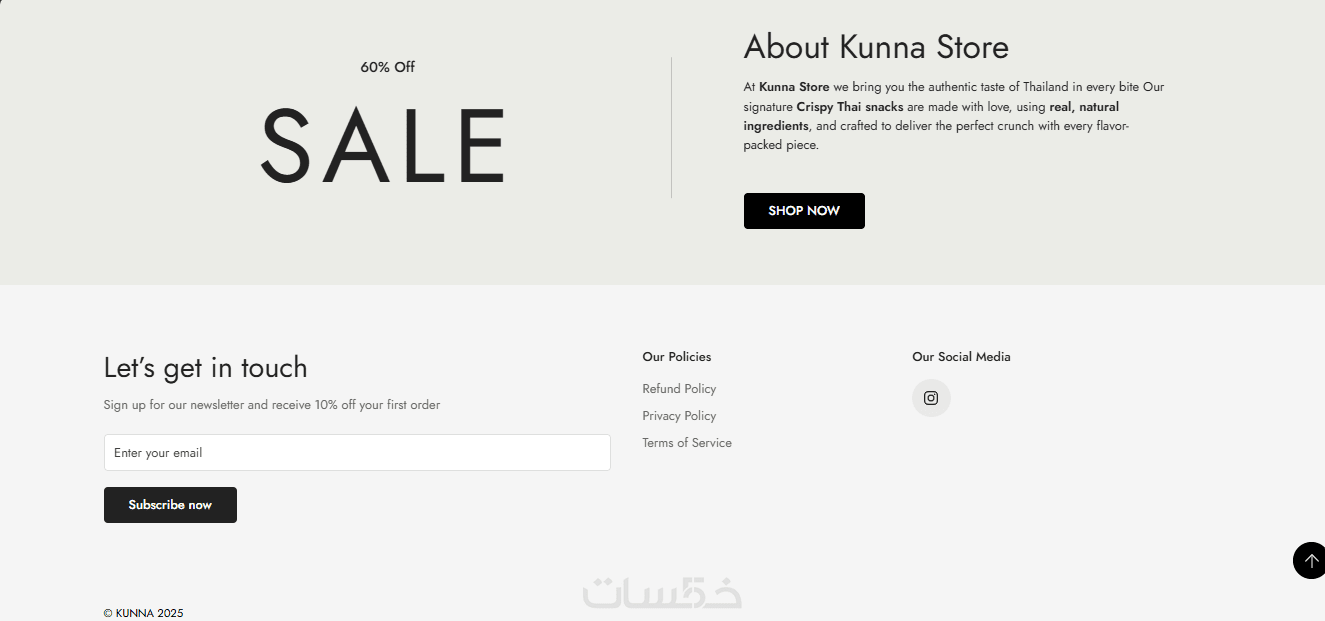Focus the Enter your email field
This screenshot has width=1325, height=621.
pos(357,453)
